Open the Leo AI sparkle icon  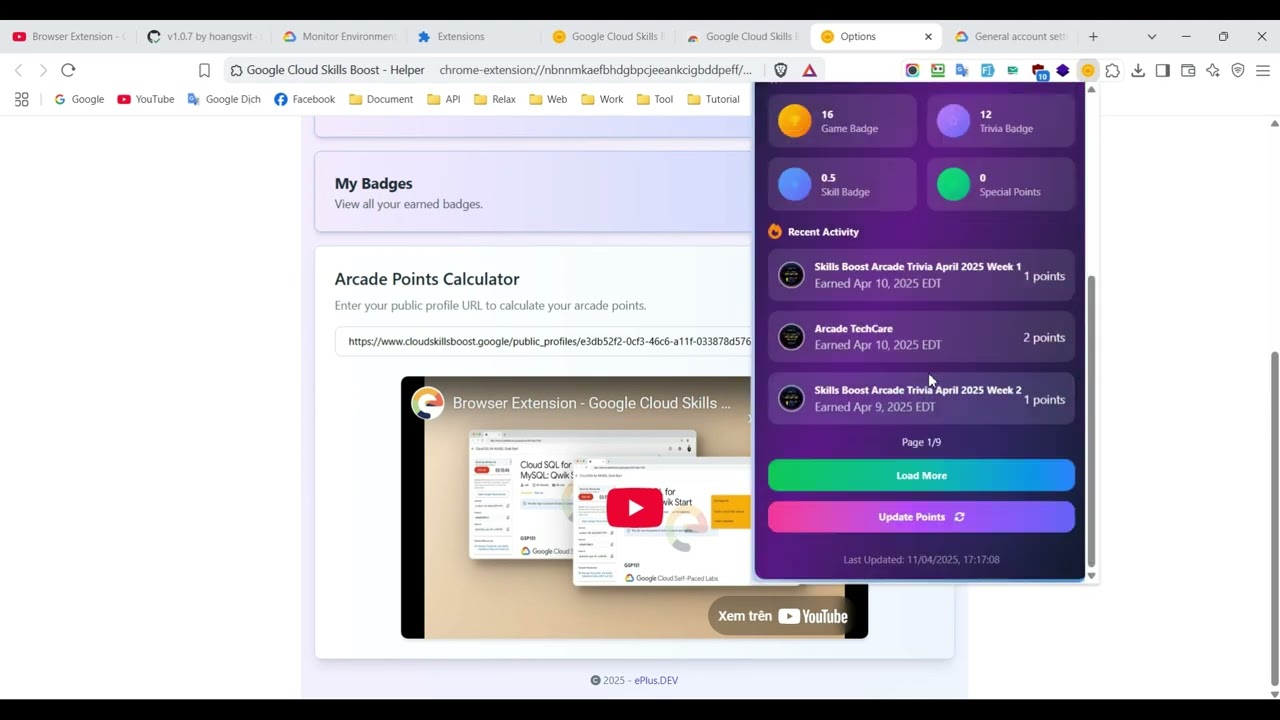(x=1213, y=70)
